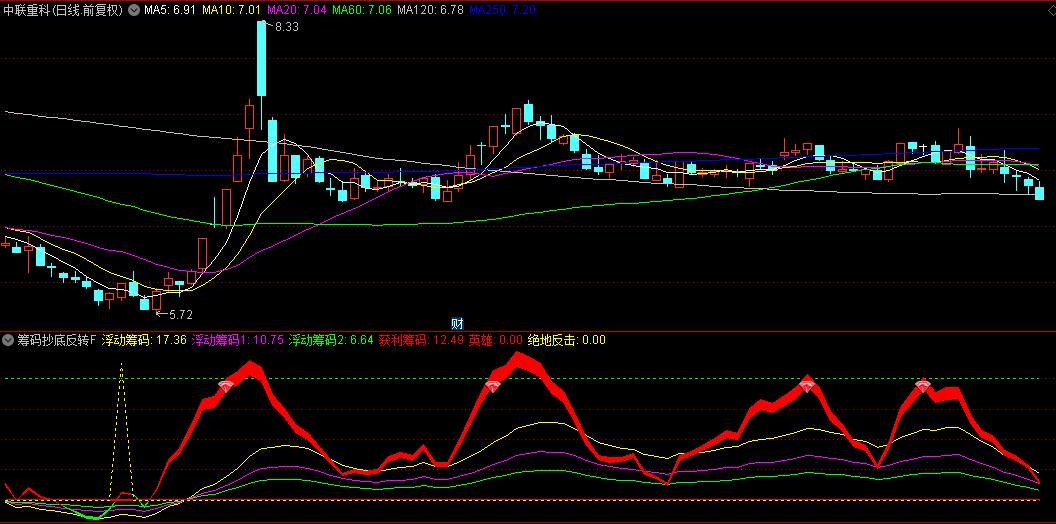This screenshot has height=524, width=1056.
Task: Select the second red diamond signal marker
Action: 493,387
